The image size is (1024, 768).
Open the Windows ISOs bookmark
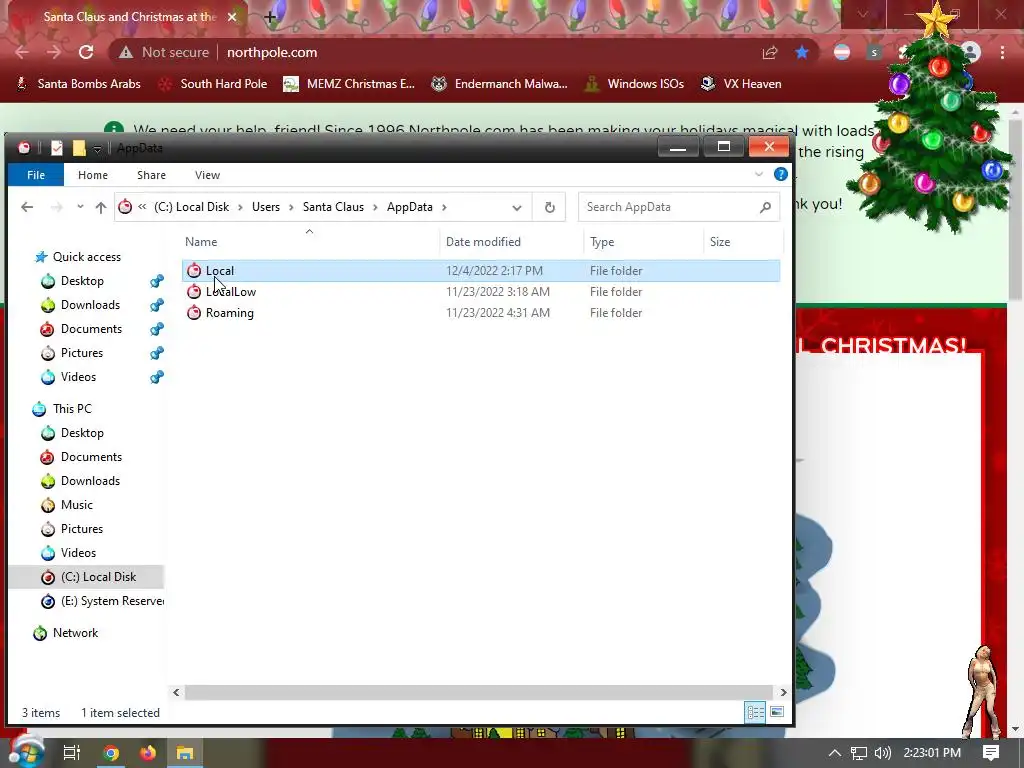click(x=634, y=84)
